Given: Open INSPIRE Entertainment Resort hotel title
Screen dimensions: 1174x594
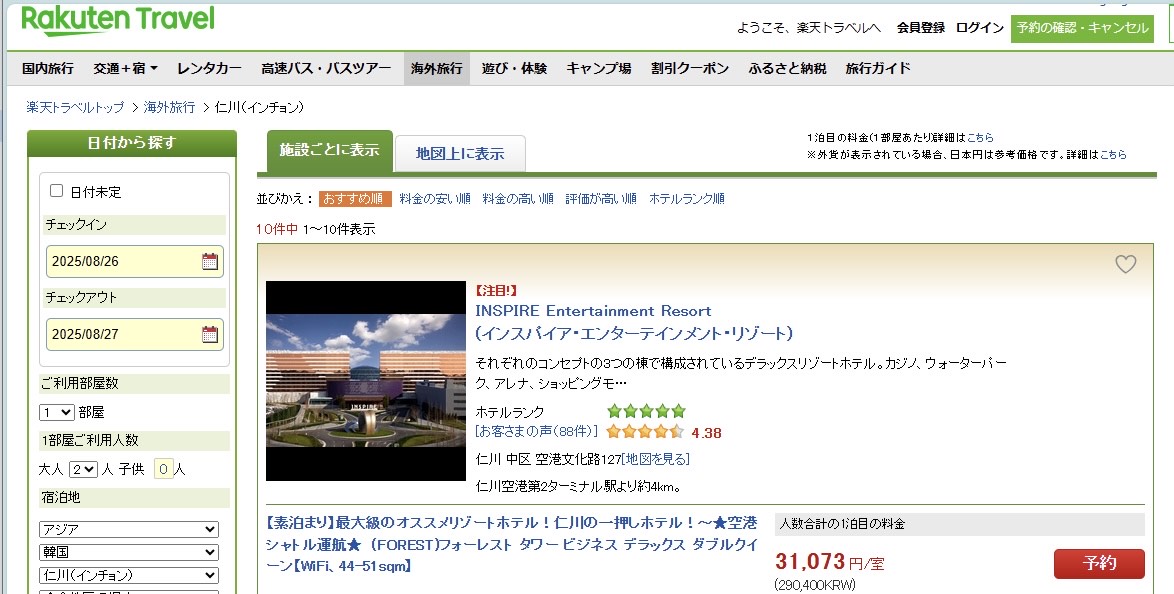Looking at the screenshot, I should (x=633, y=322).
